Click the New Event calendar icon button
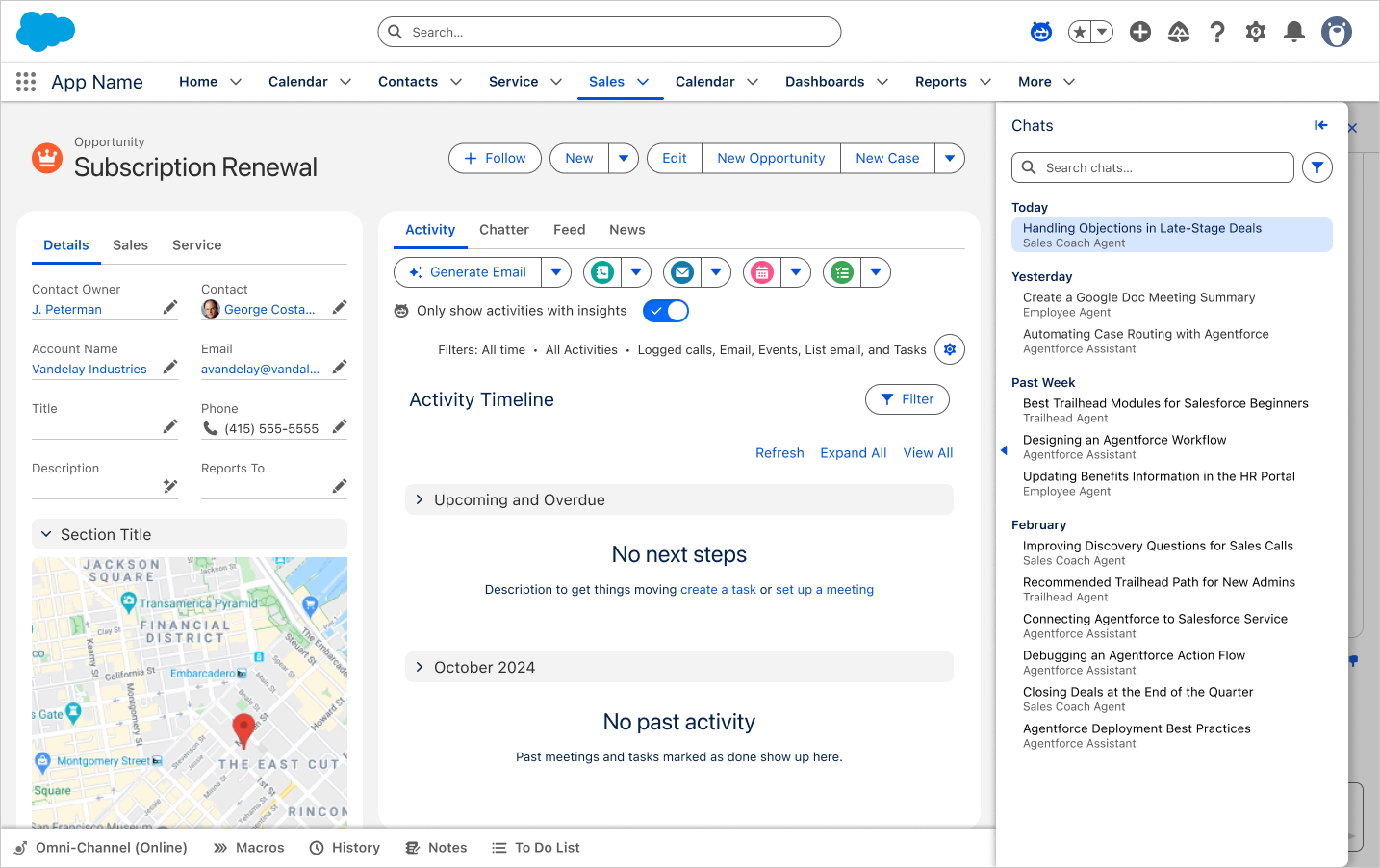 coord(762,272)
